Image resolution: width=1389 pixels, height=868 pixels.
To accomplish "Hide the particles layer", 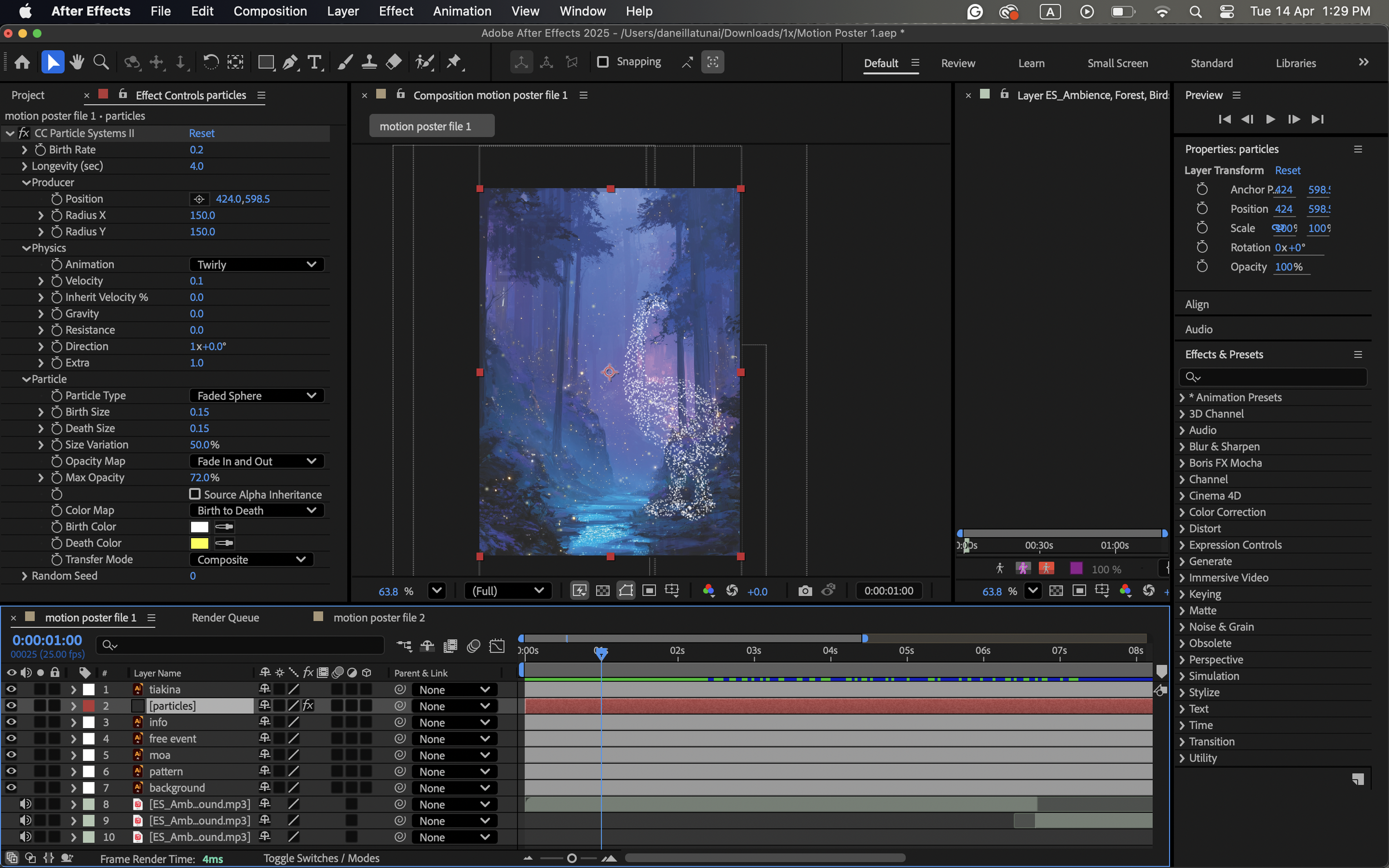I will coord(11,705).
